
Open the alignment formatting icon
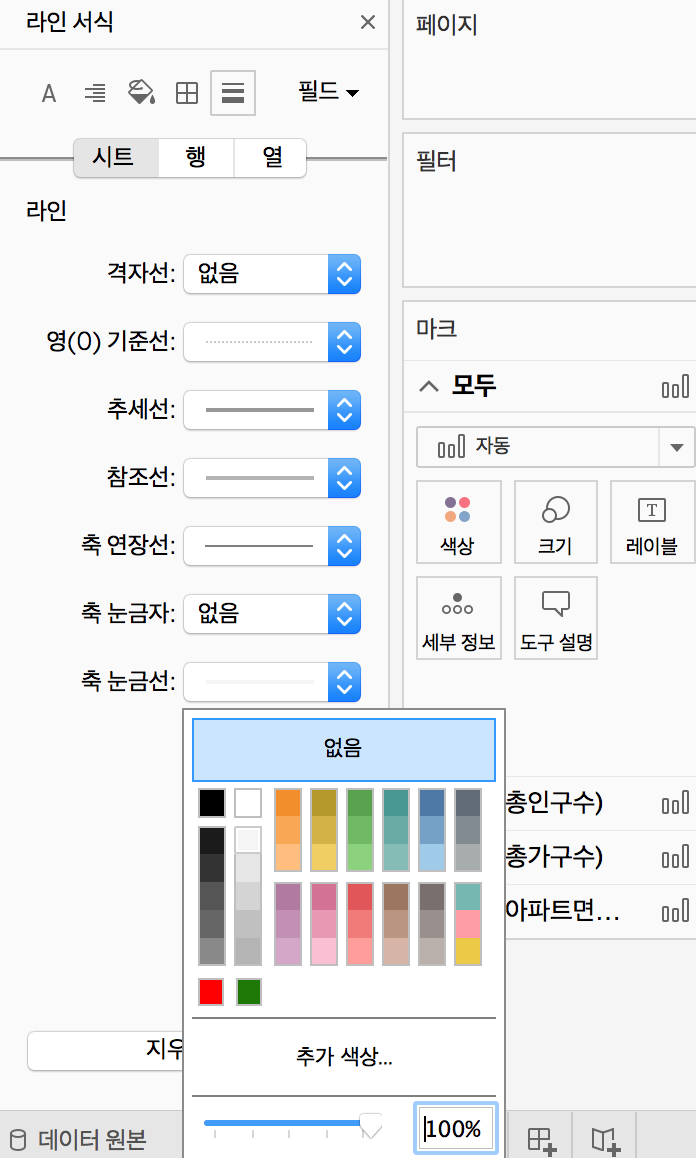pos(95,93)
